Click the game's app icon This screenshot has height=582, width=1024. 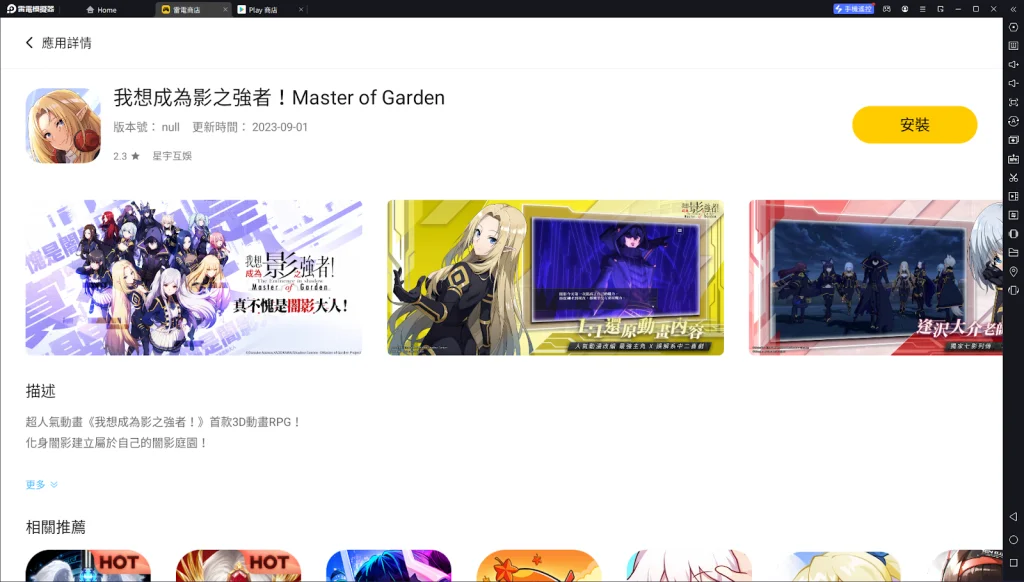click(63, 125)
